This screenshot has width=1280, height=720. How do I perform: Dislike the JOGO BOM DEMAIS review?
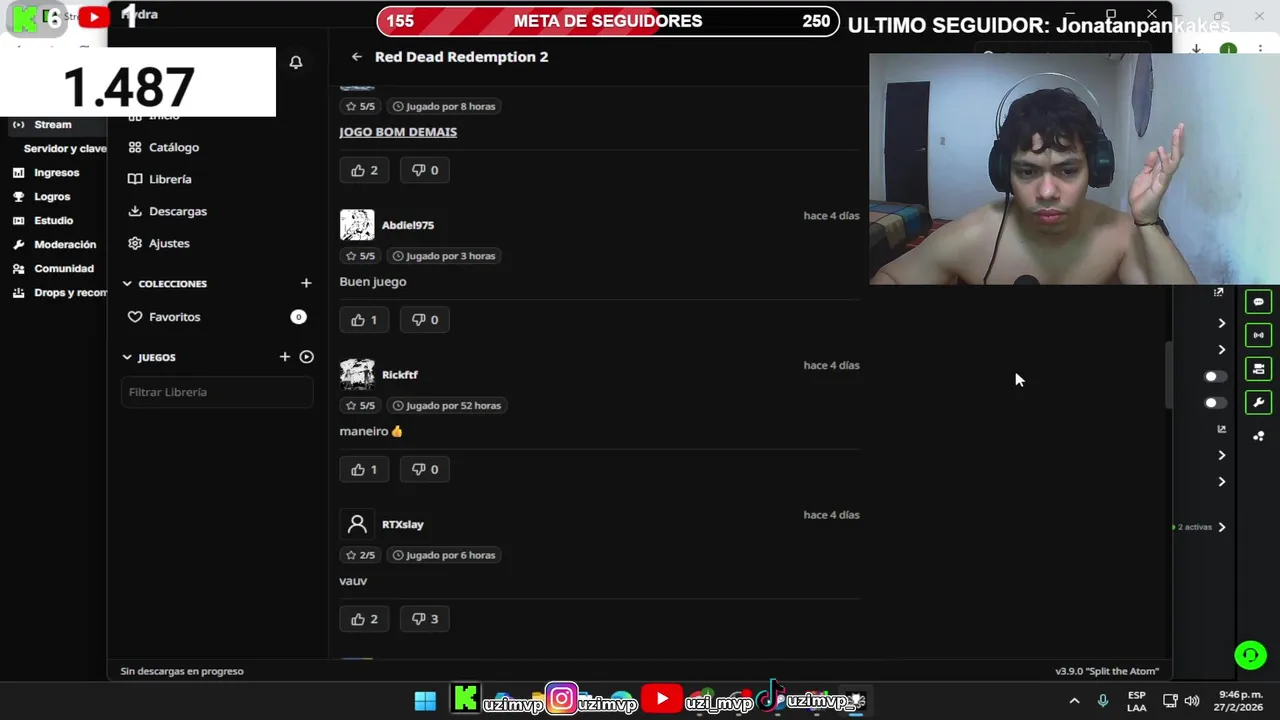pyautogui.click(x=424, y=170)
